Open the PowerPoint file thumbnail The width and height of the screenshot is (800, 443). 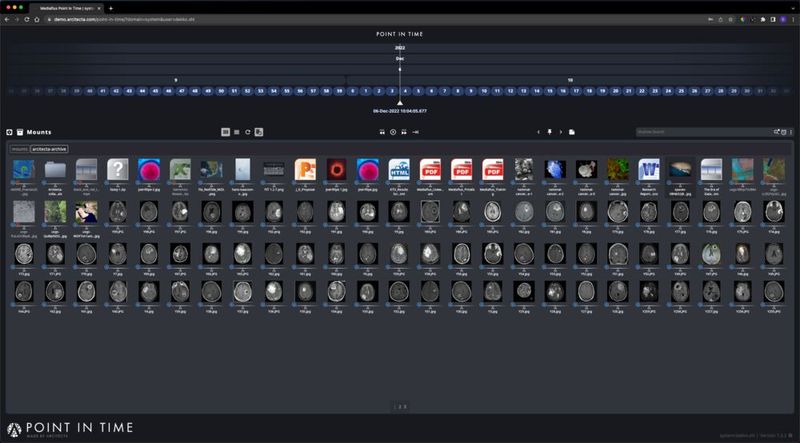point(305,169)
